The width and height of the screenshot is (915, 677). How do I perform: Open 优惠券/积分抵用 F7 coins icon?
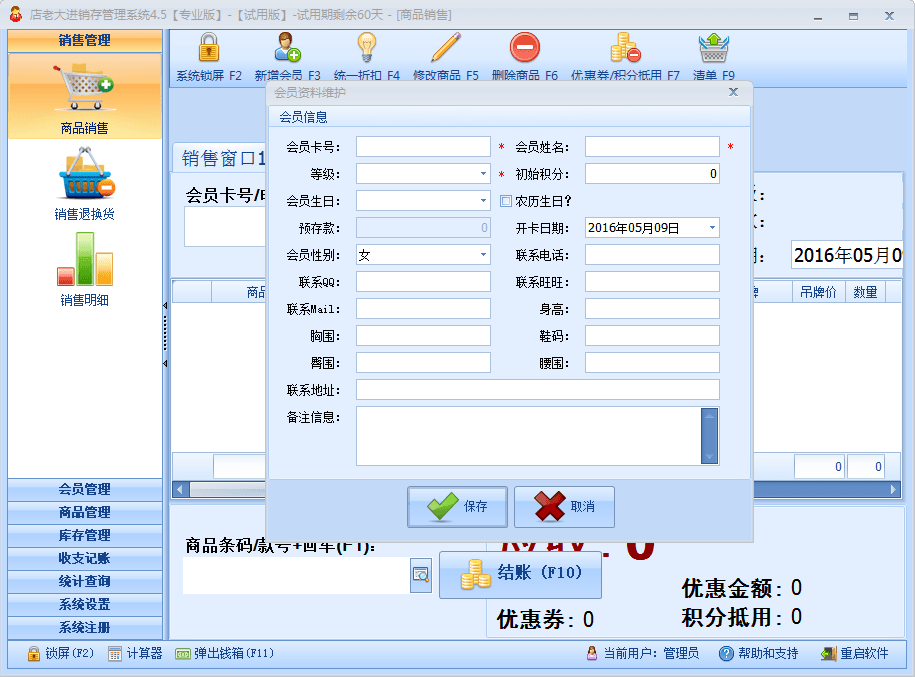625,48
